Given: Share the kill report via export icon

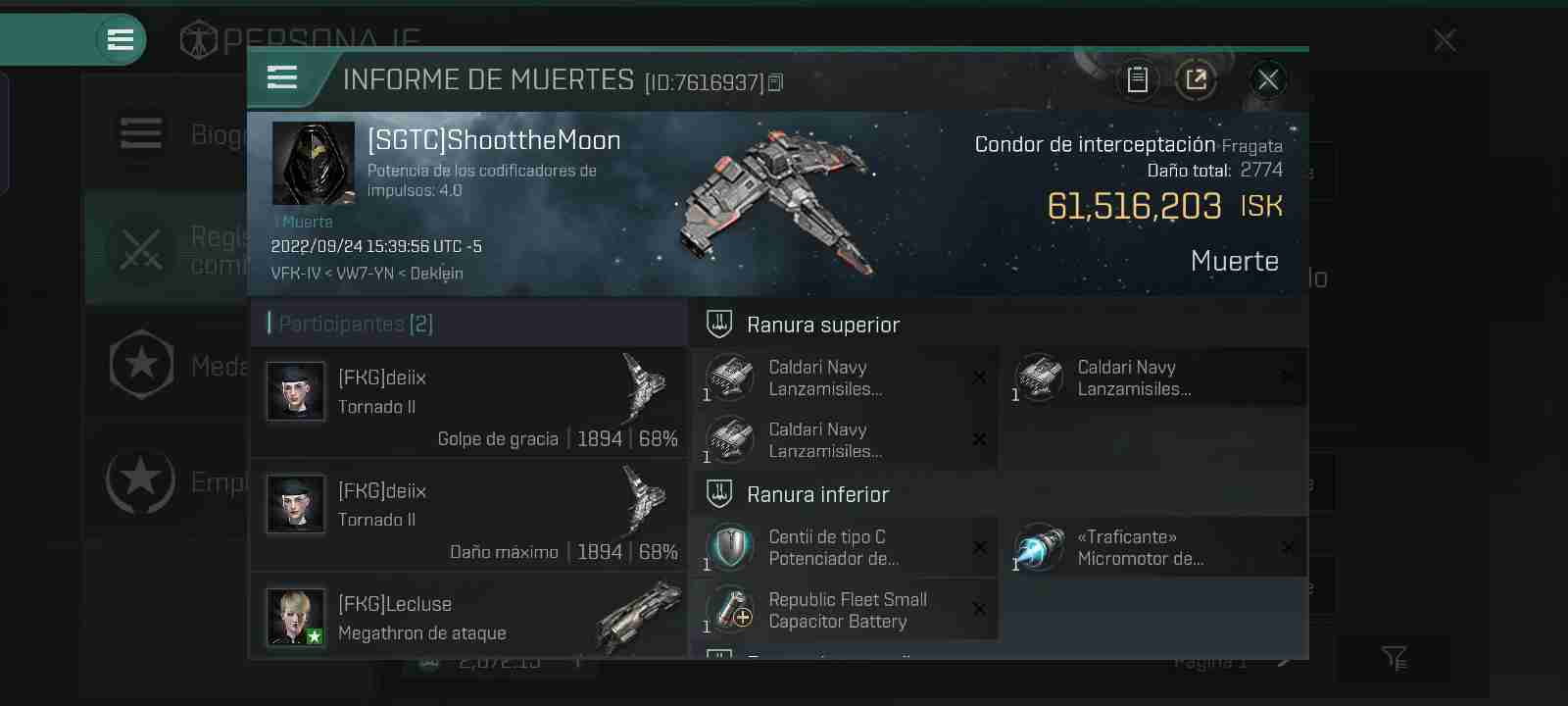Looking at the screenshot, I should [x=1196, y=79].
